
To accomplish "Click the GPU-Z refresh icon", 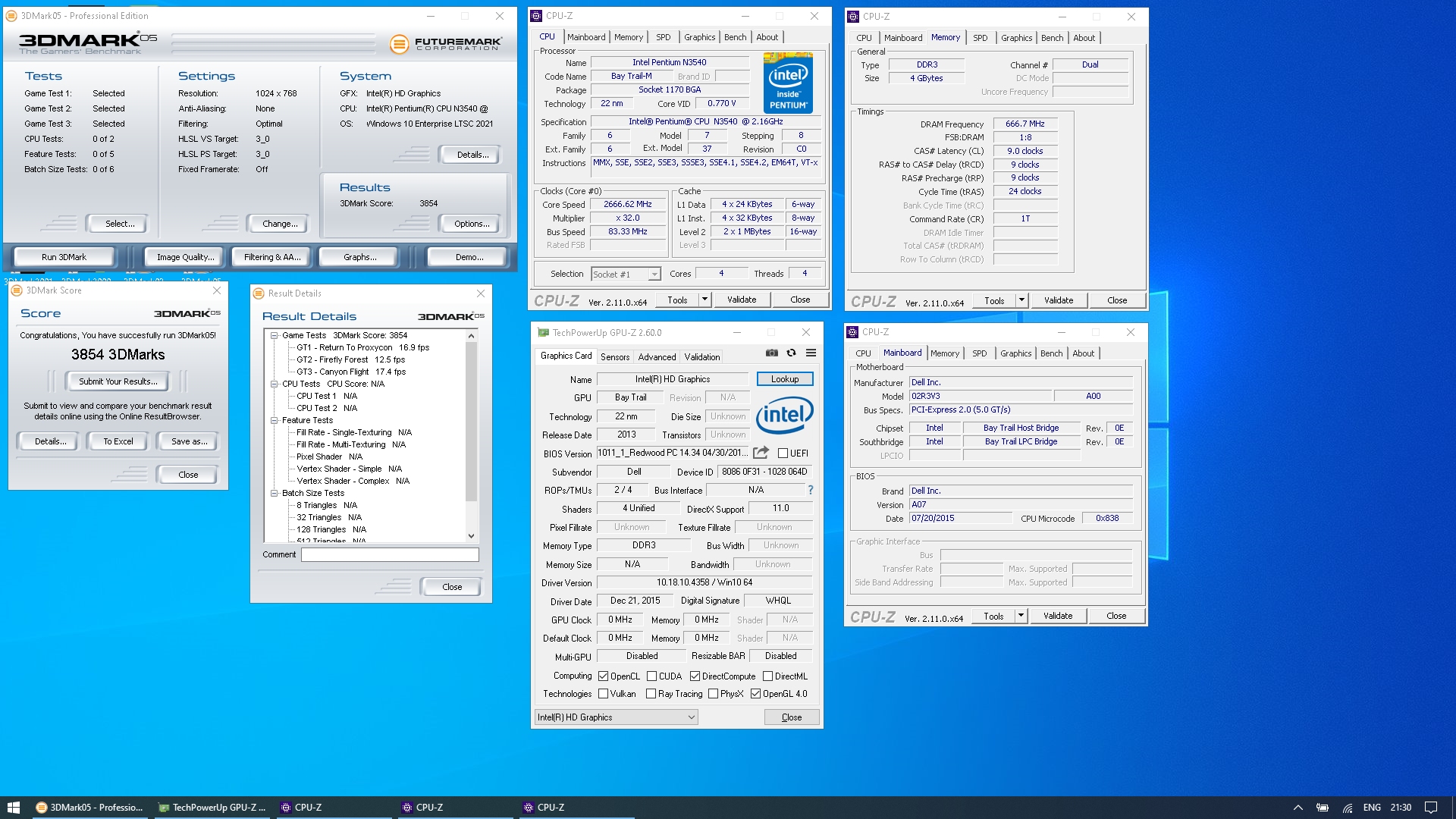I will coord(791,353).
